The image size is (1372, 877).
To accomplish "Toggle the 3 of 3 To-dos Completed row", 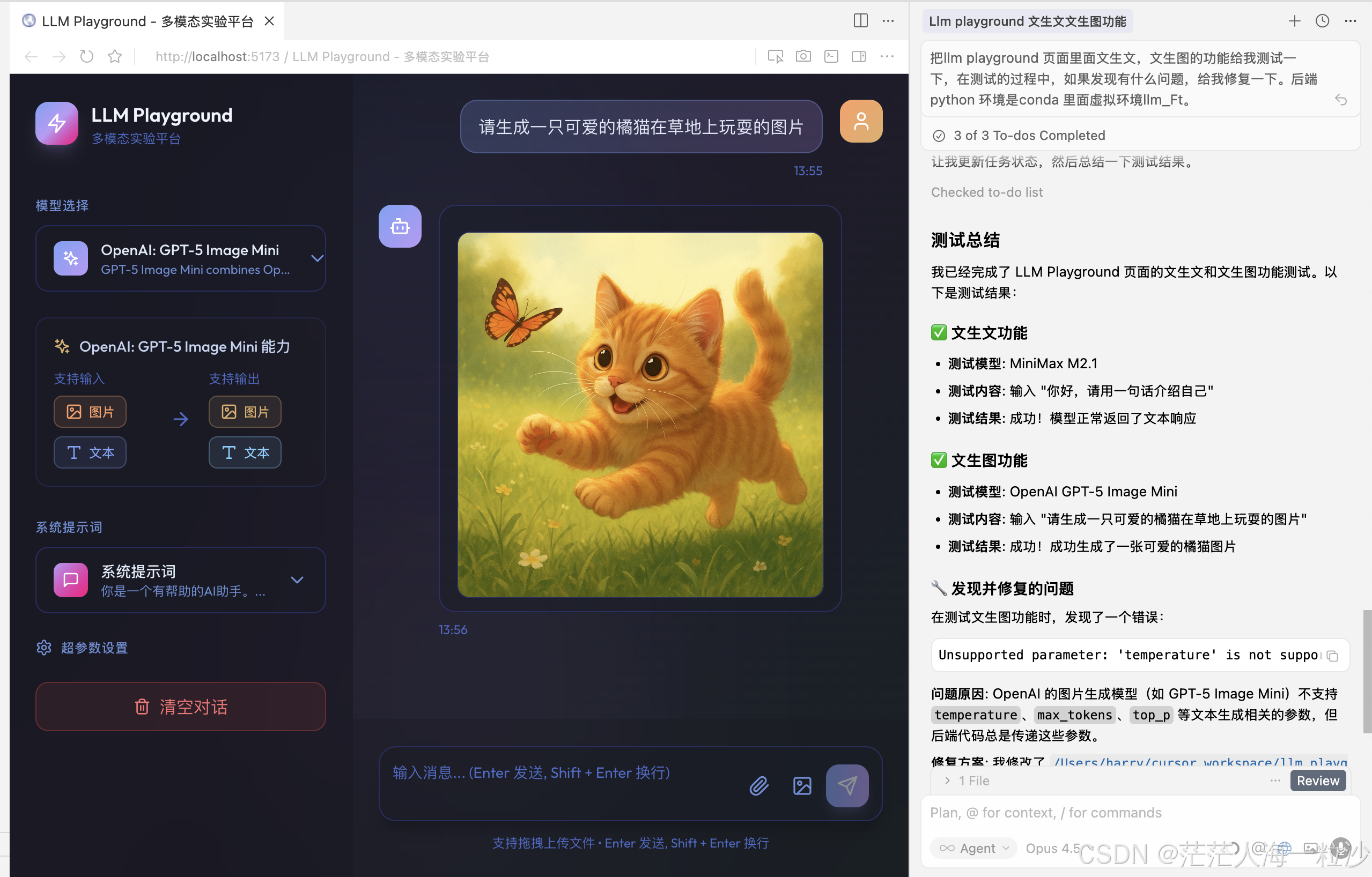I will coord(1028,136).
